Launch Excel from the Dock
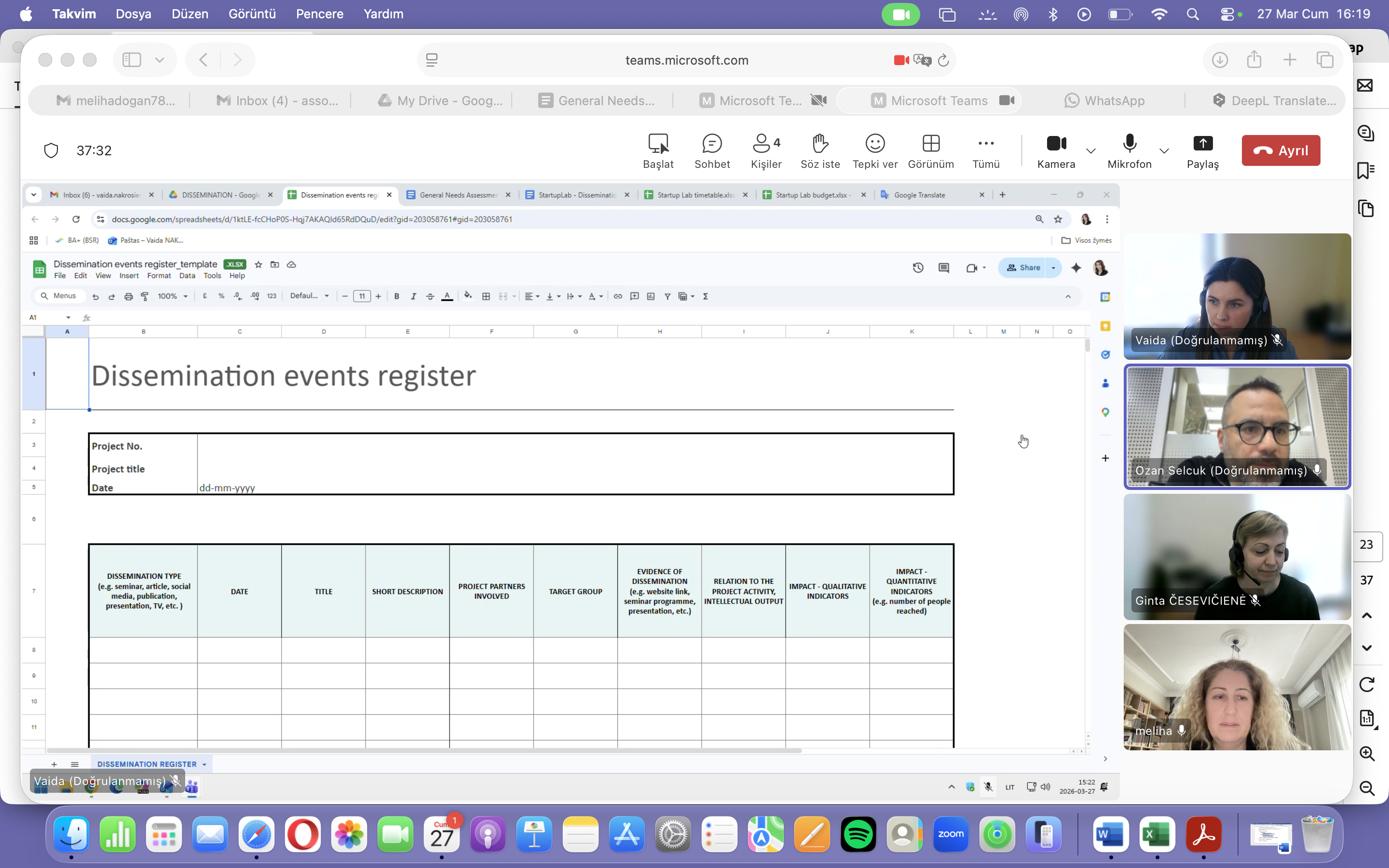 click(1157, 834)
